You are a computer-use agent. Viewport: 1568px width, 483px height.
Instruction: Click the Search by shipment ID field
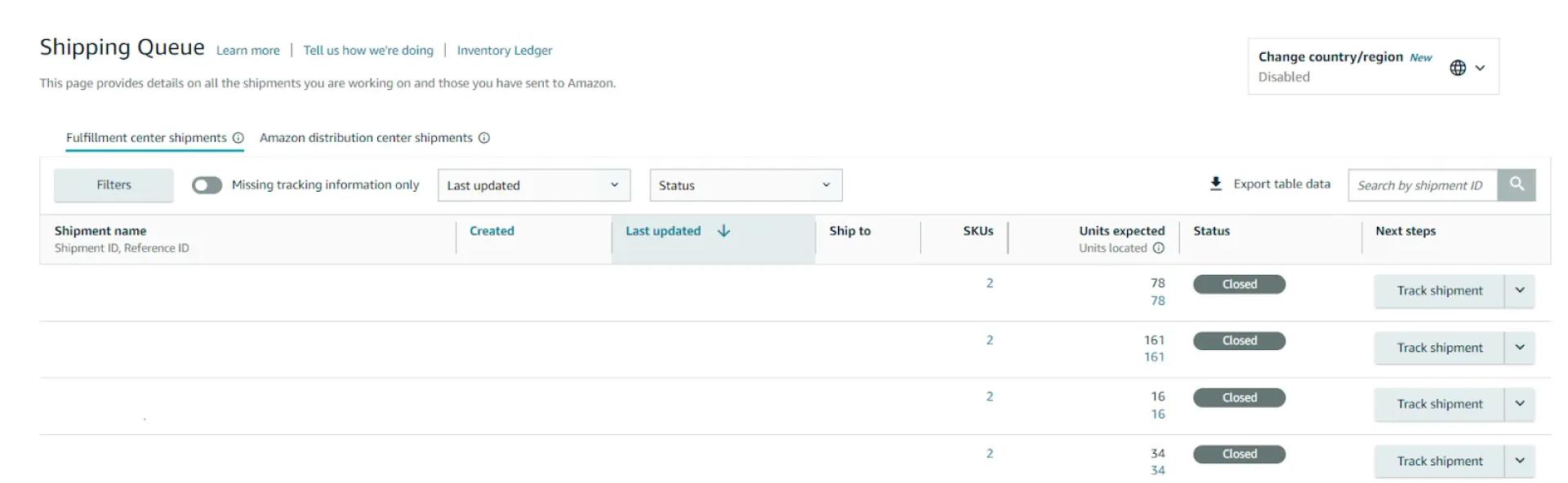[x=1421, y=185]
